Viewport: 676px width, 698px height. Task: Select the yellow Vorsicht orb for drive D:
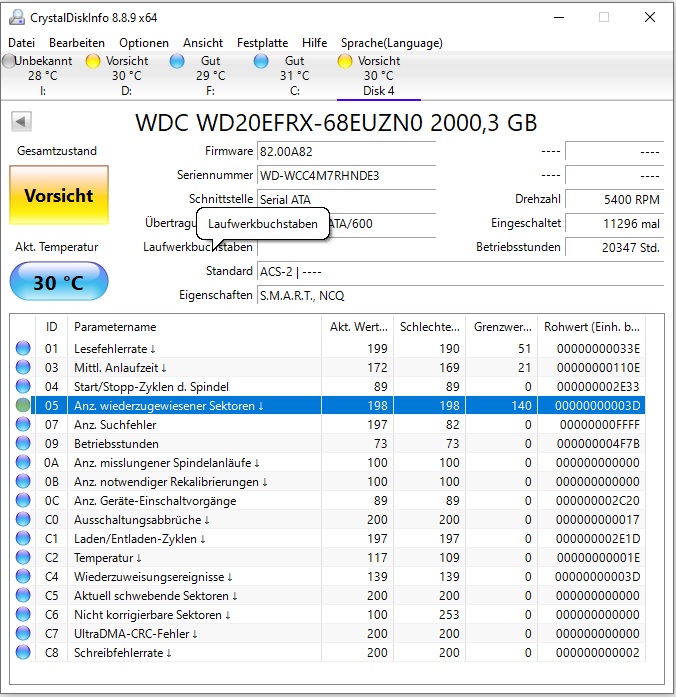93,61
